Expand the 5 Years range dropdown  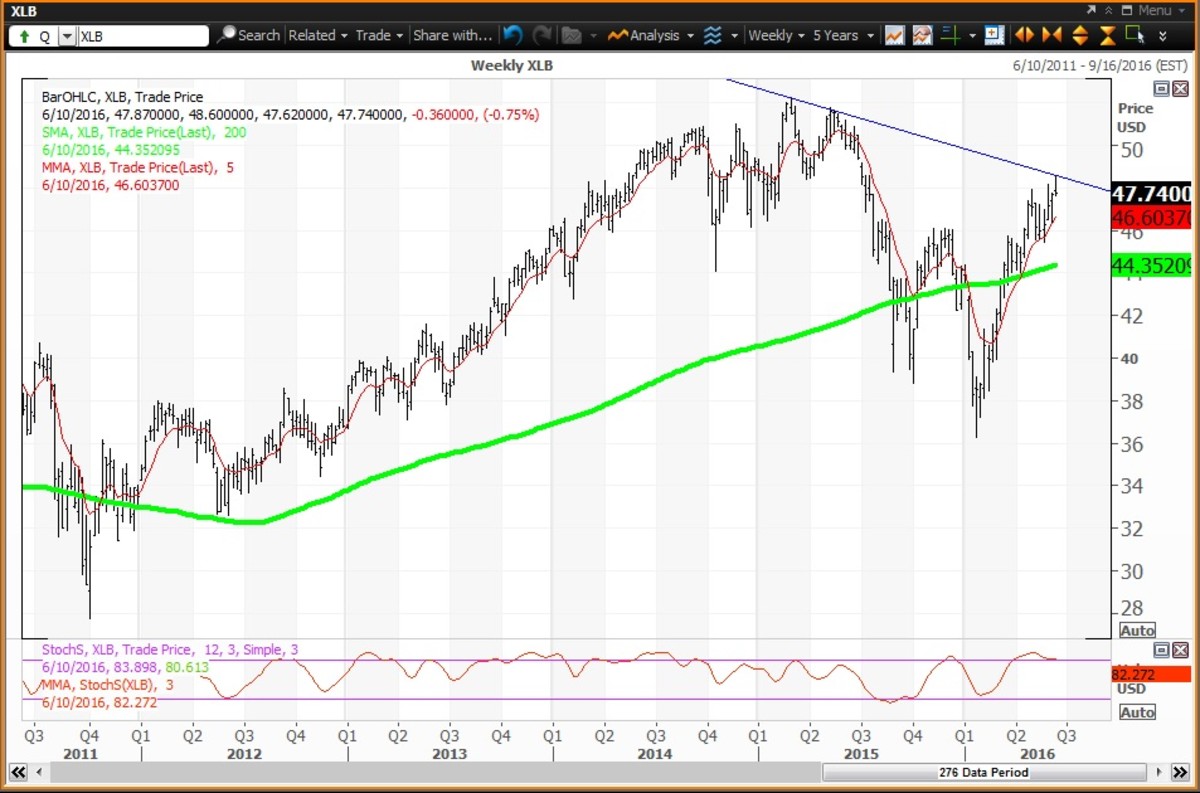pyautogui.click(x=842, y=35)
